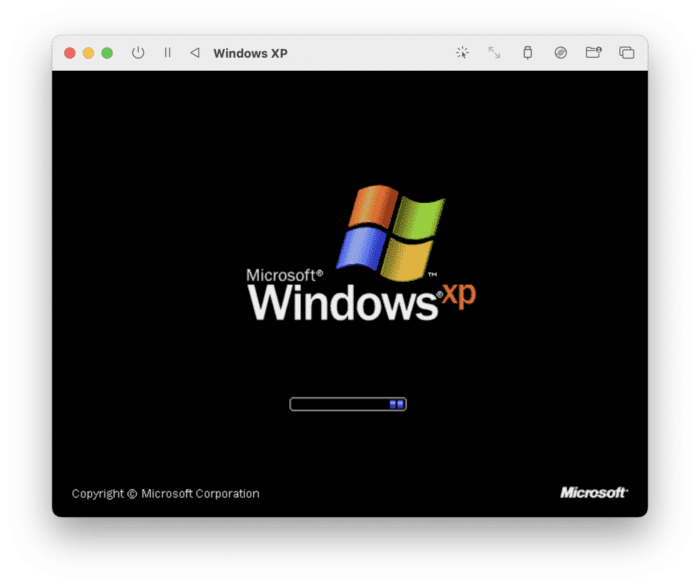This screenshot has width=700, height=586.
Task: Click the resize window arrows icon
Action: [x=494, y=53]
